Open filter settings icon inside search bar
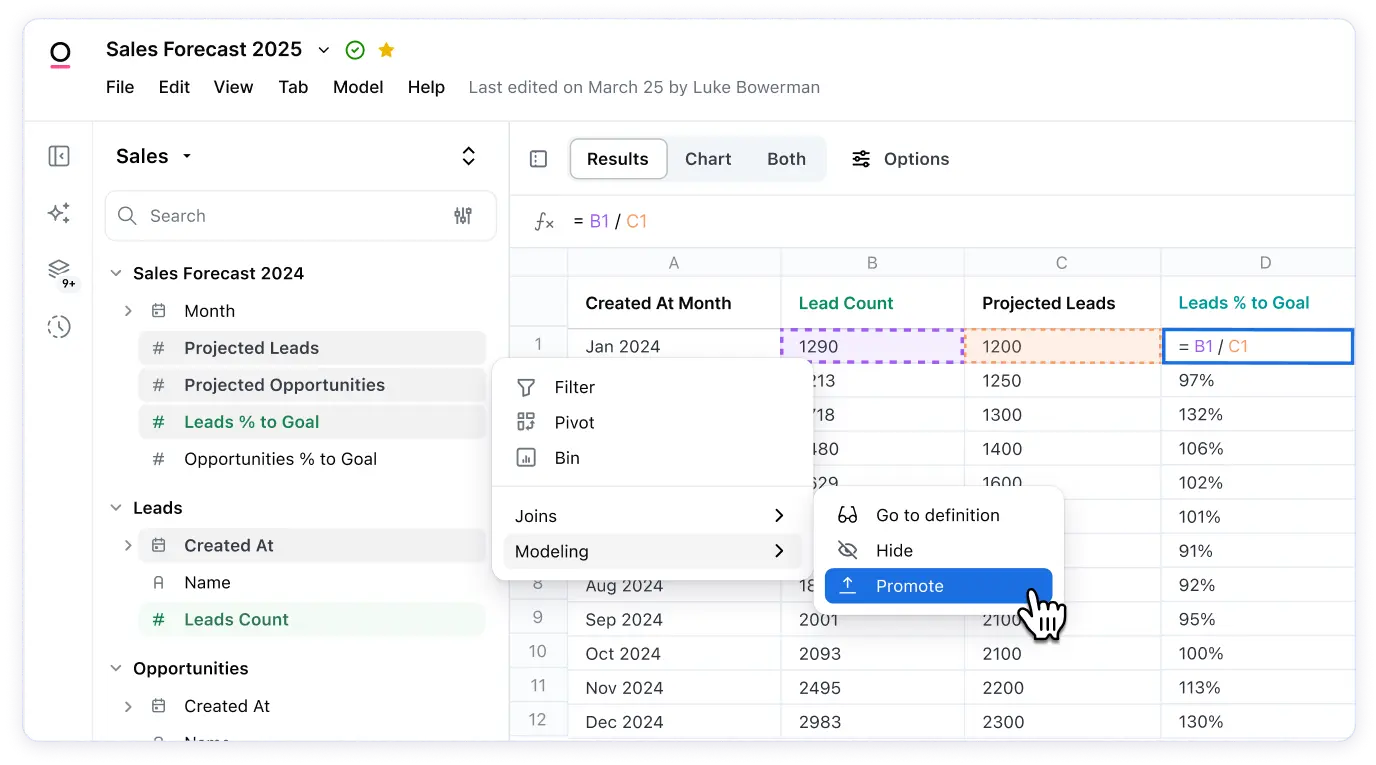 (462, 215)
